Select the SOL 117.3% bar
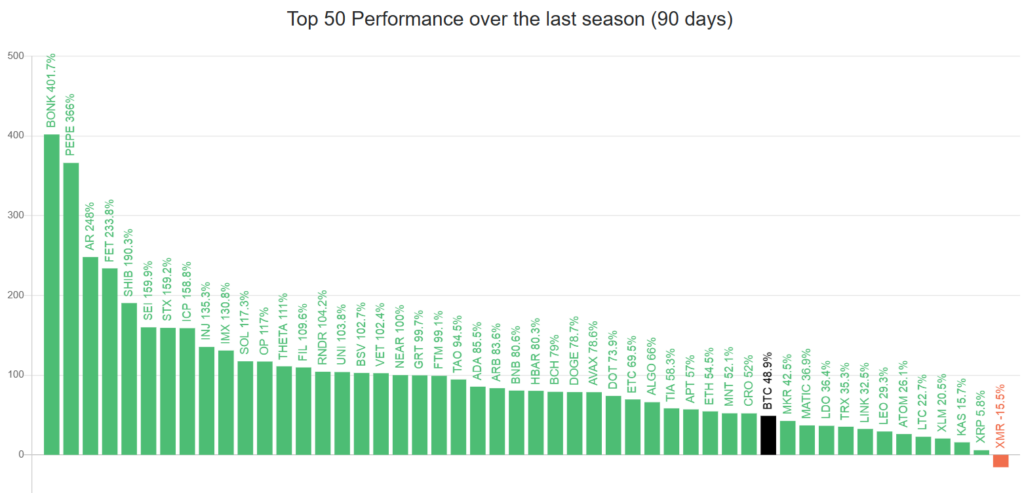The height and width of the screenshot is (493, 1024). coord(246,407)
